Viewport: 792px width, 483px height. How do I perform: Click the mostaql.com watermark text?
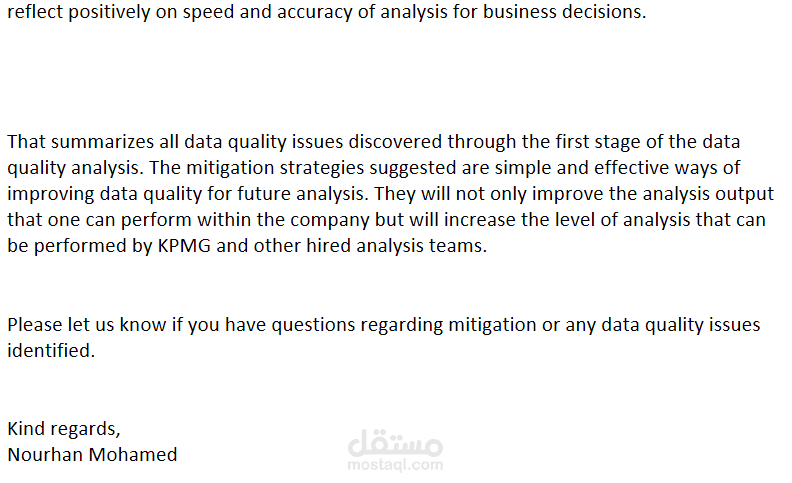395,464
